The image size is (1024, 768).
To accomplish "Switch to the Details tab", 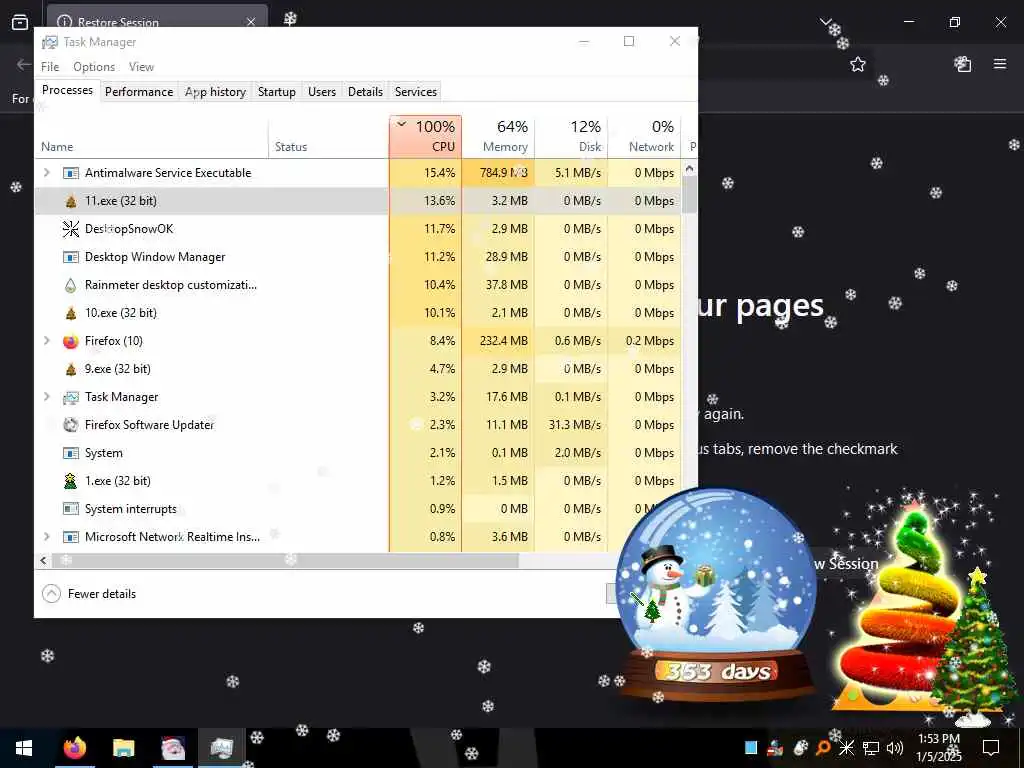I will tap(365, 92).
